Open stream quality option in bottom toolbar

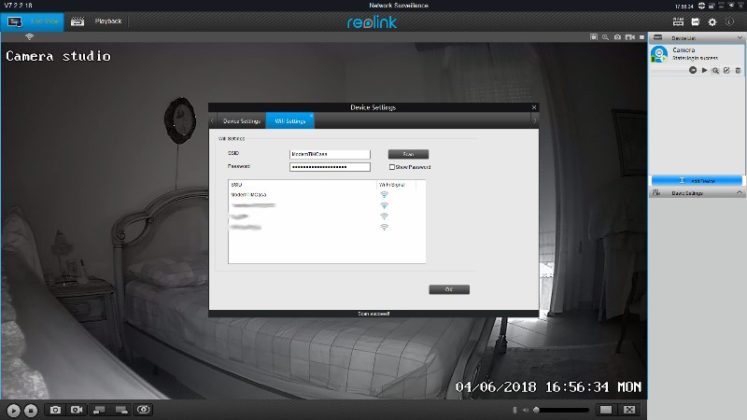click(x=99, y=410)
